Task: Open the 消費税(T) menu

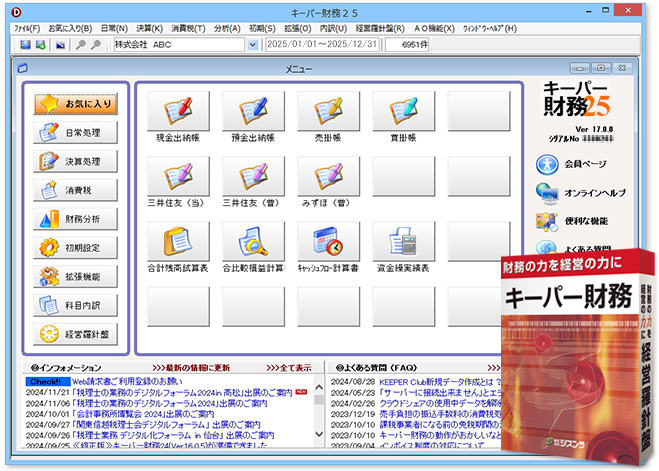Action: [188, 29]
